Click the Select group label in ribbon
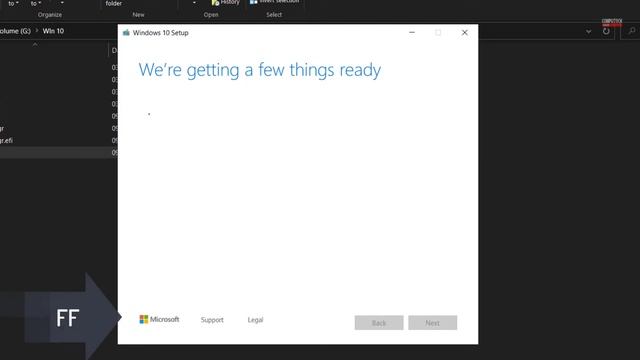640x360 pixels. 274,15
